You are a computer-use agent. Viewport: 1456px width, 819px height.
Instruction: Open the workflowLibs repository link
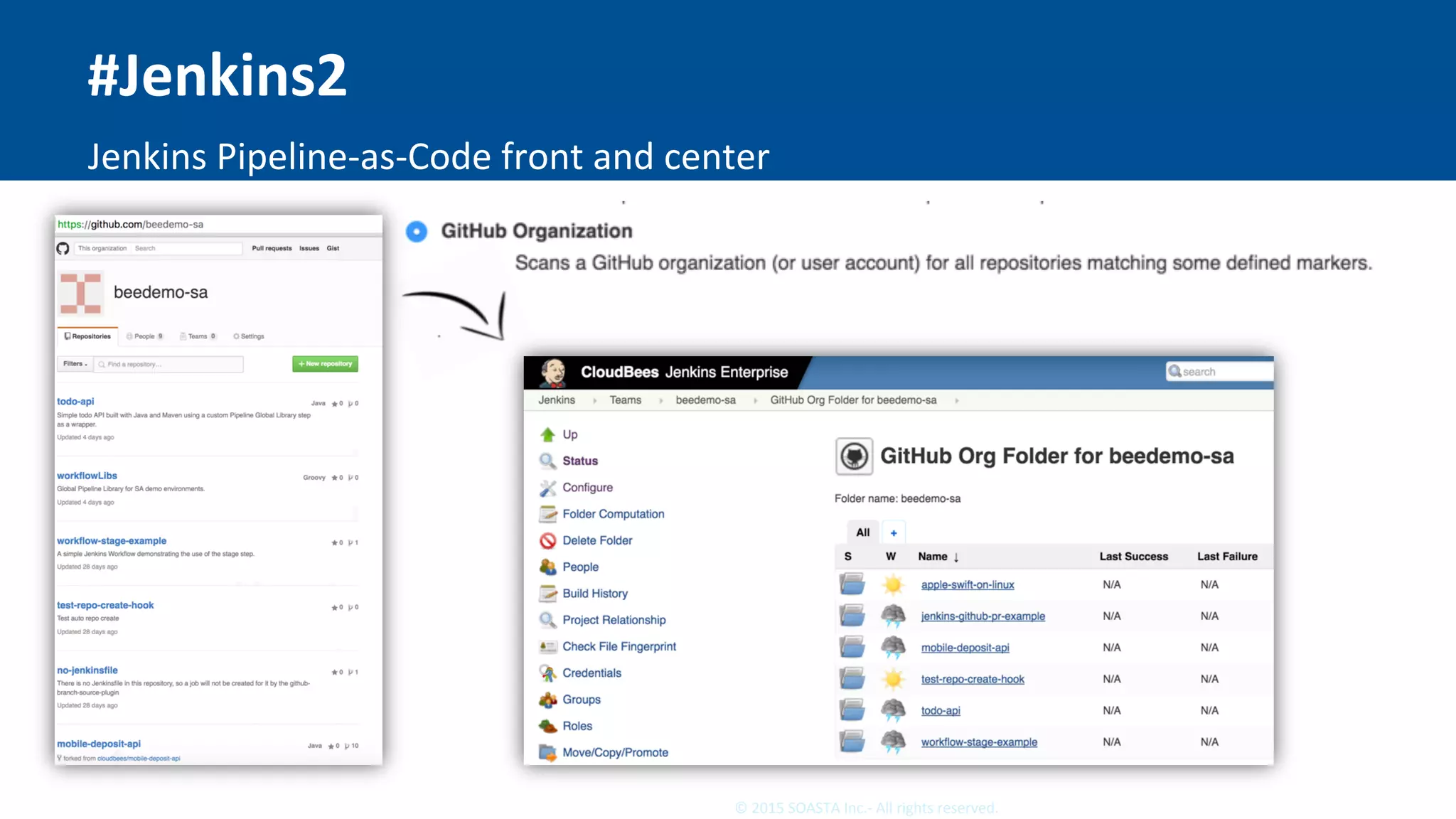click(87, 476)
